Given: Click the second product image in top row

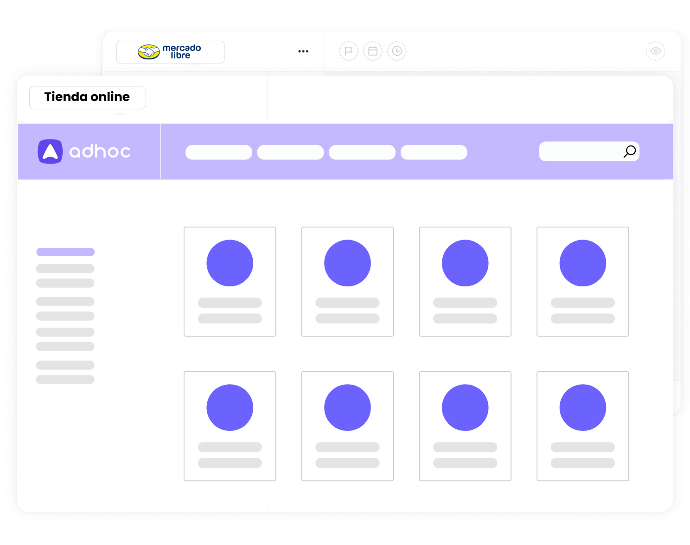Looking at the screenshot, I should [x=347, y=263].
